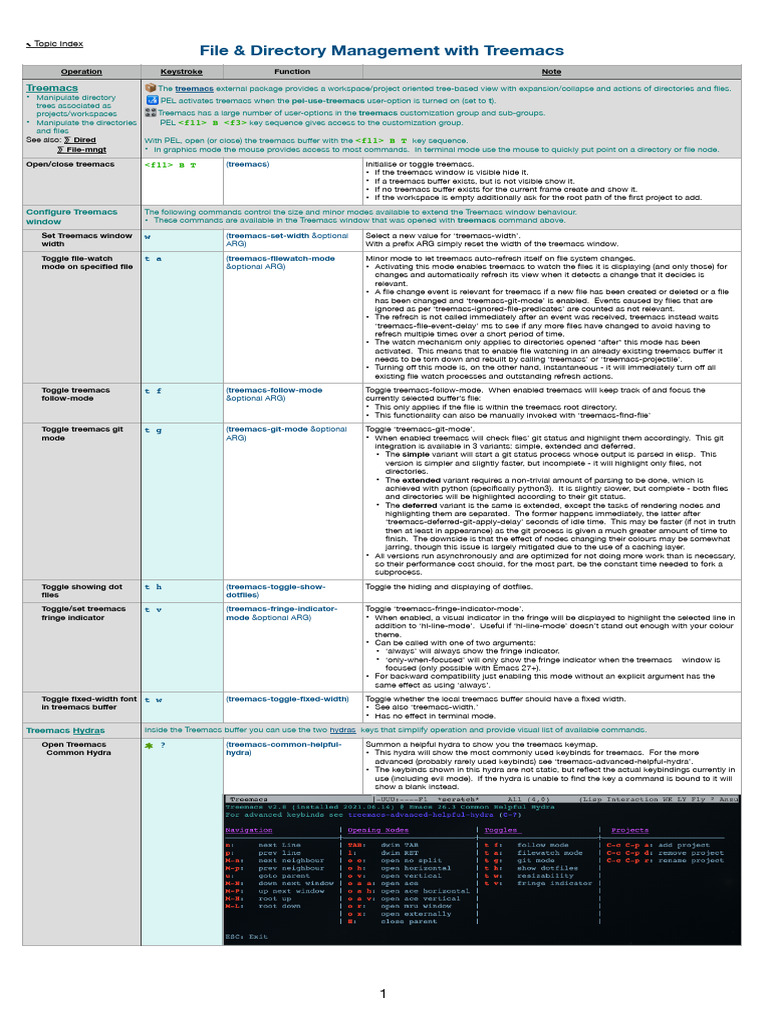
Task: Open treemacs-set-width function link
Action: click(x=287, y=240)
